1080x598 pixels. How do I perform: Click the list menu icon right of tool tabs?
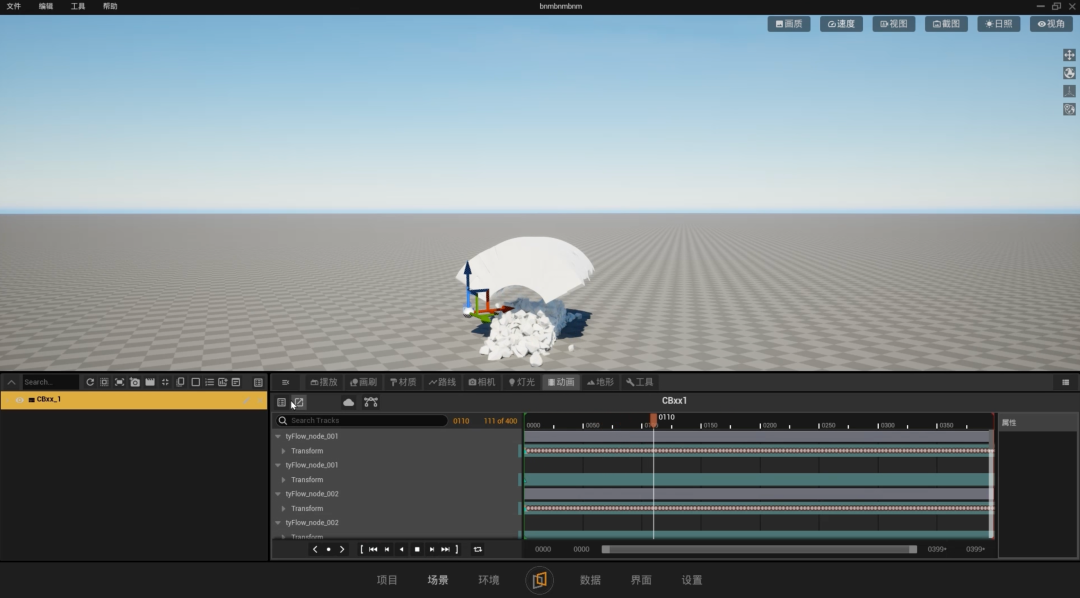click(1065, 382)
